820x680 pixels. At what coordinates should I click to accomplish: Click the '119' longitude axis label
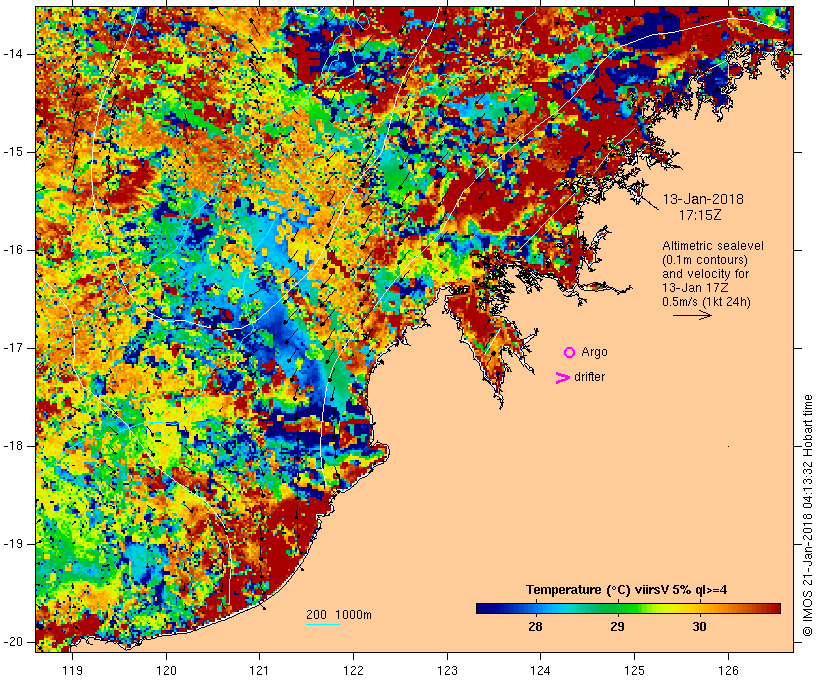pyautogui.click(x=73, y=670)
